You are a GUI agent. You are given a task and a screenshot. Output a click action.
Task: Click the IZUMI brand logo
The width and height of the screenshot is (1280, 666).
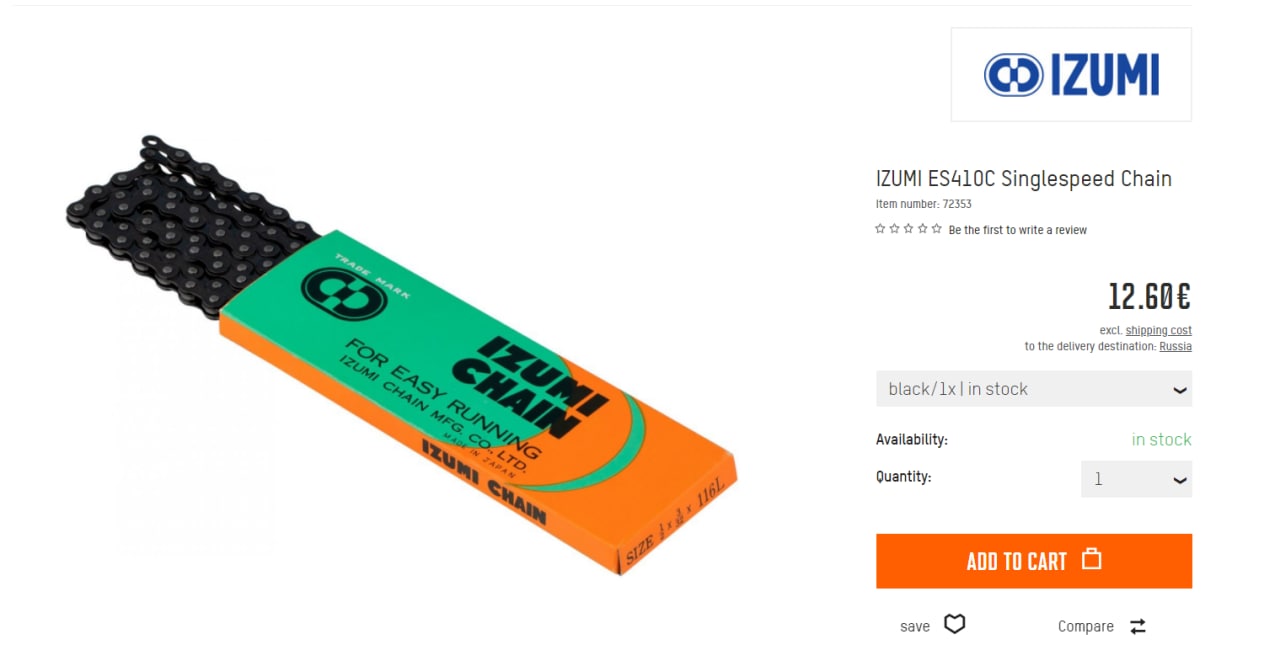[x=1071, y=75]
